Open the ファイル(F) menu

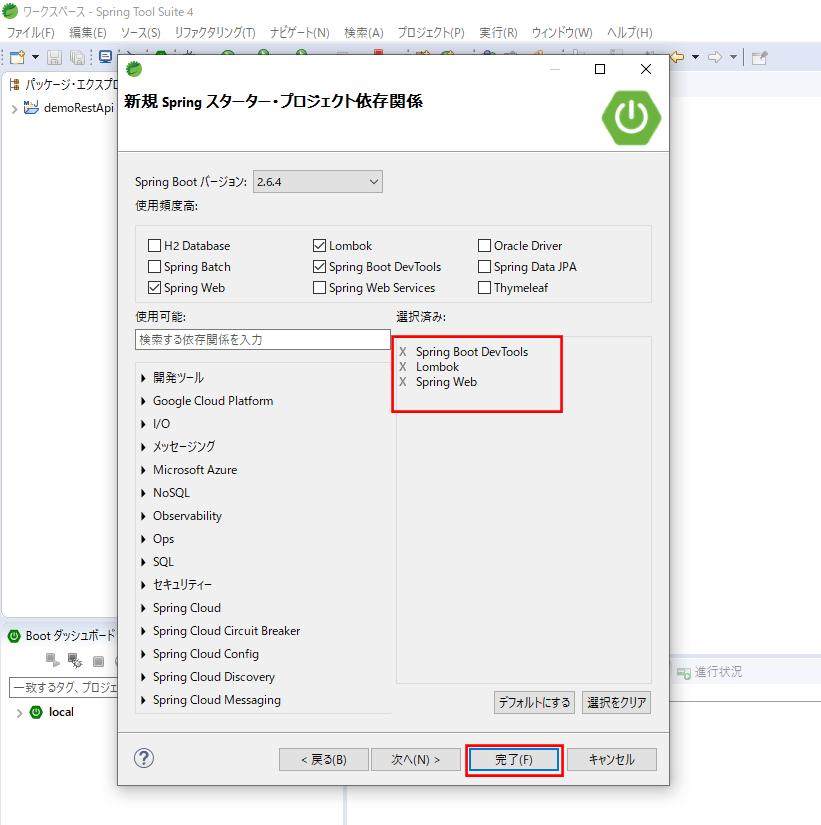coord(31,33)
